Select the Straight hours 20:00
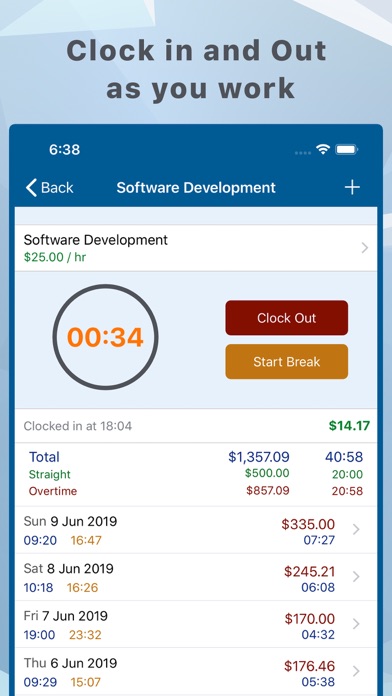Image resolution: width=392 pixels, height=696 pixels. tap(347, 475)
